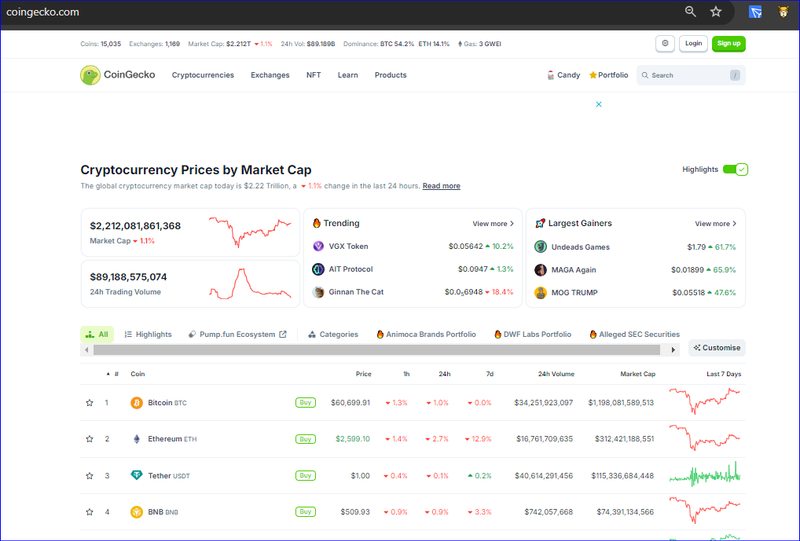
Task: Close the ad with the X icon
Action: (598, 104)
